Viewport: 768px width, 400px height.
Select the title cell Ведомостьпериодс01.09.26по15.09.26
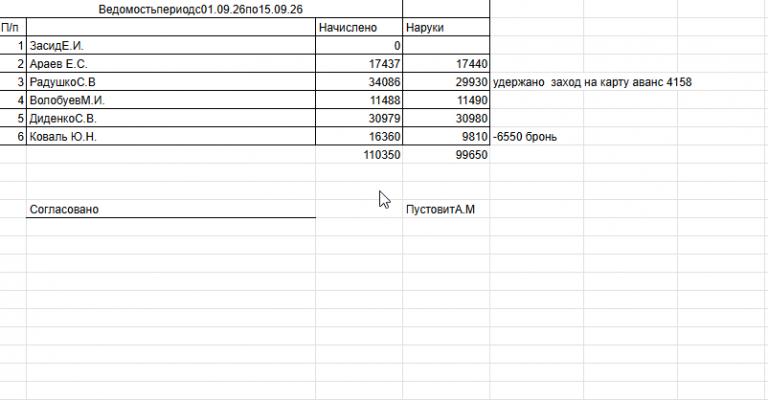click(x=201, y=9)
